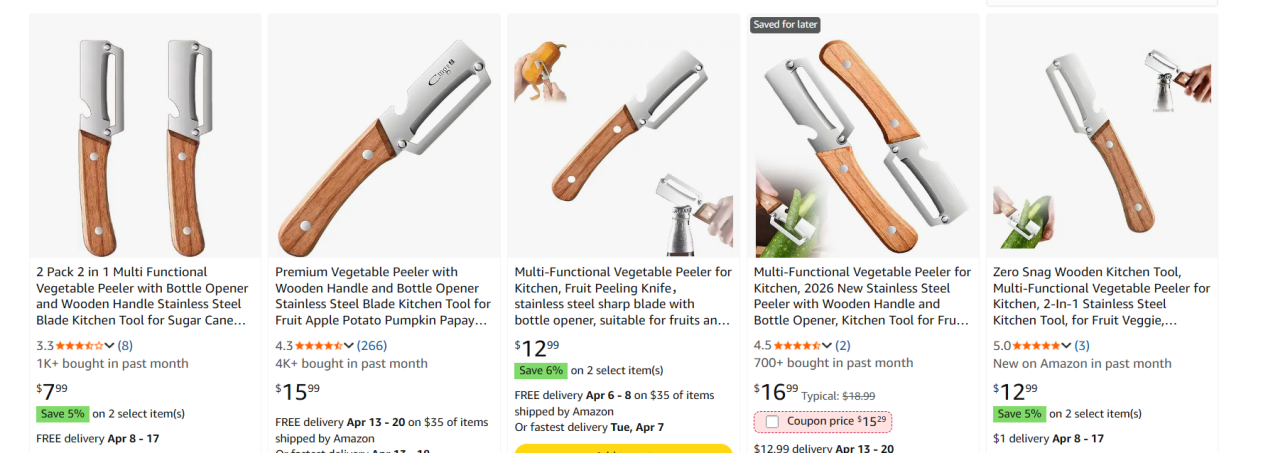Expand the 4.3 star rating breakdown chevron
Image resolution: width=1268 pixels, height=453 pixels.
coord(348,346)
